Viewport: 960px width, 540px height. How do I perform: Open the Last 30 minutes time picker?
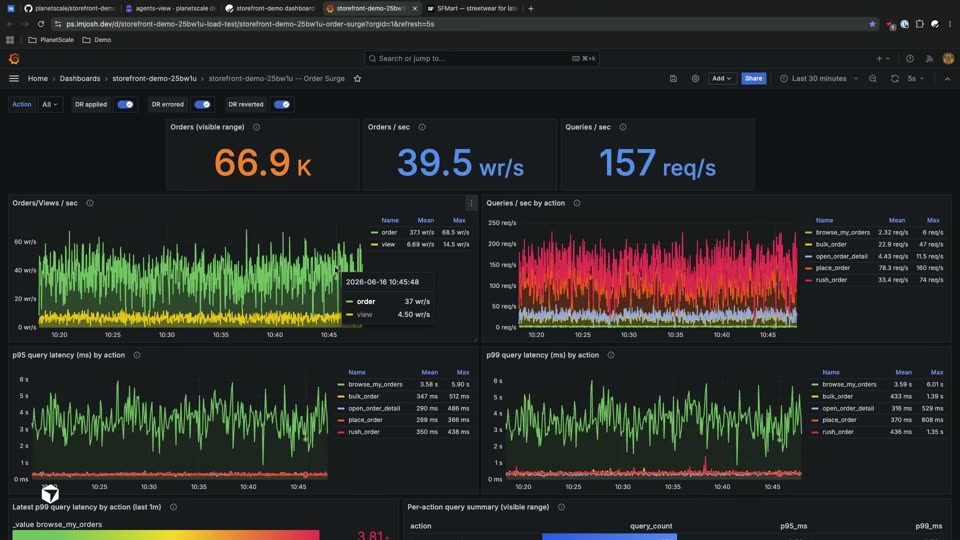[x=819, y=78]
